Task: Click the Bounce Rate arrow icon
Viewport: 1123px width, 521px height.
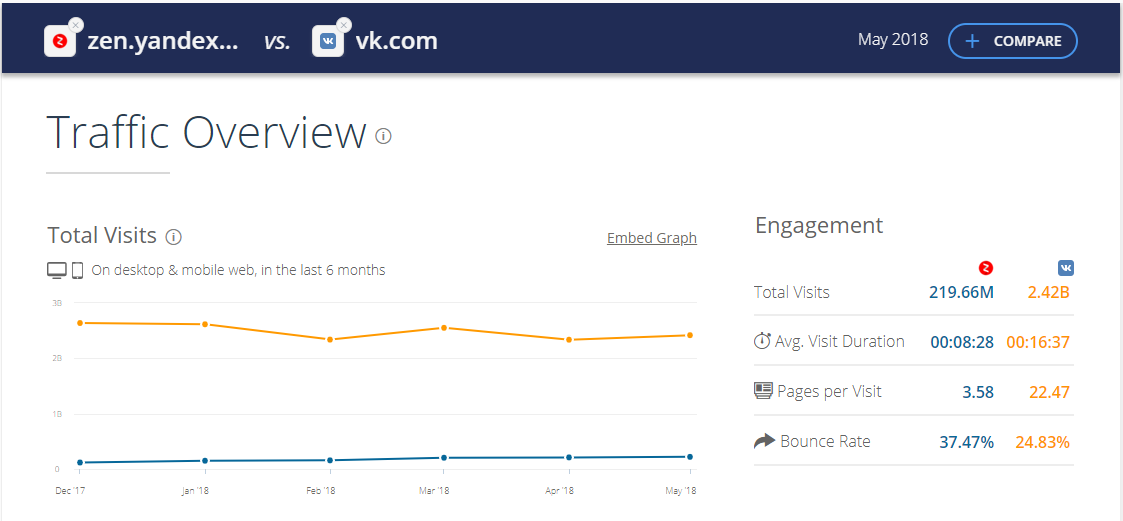Action: 764,441
